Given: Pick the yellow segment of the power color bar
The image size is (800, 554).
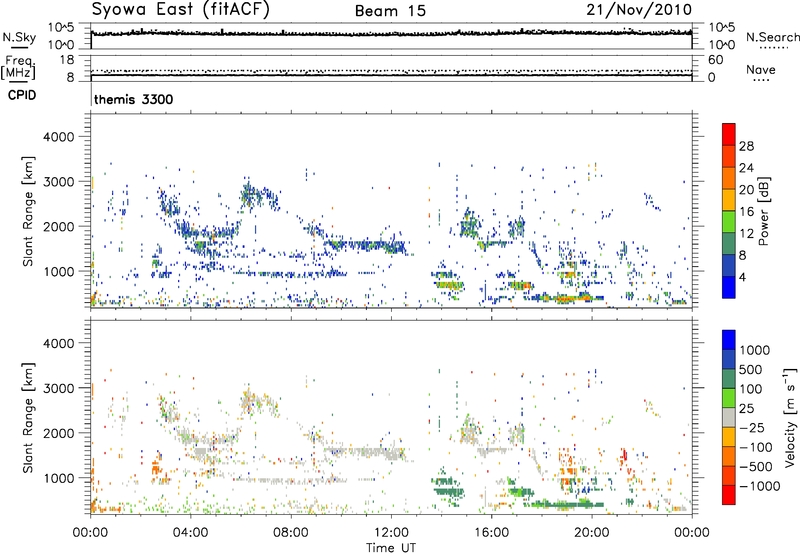Looking at the screenshot, I should tap(729, 200).
